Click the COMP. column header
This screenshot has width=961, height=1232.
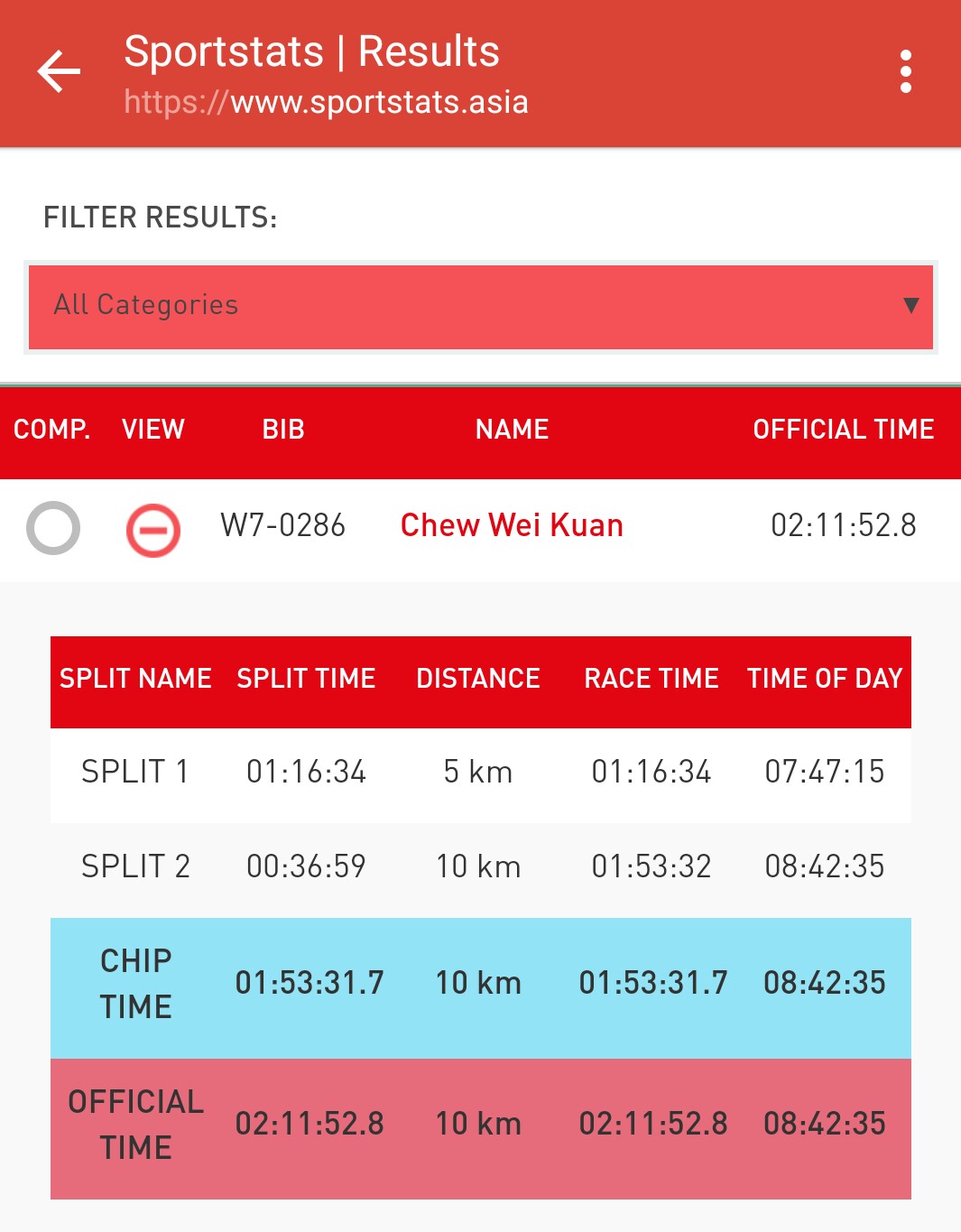point(51,430)
